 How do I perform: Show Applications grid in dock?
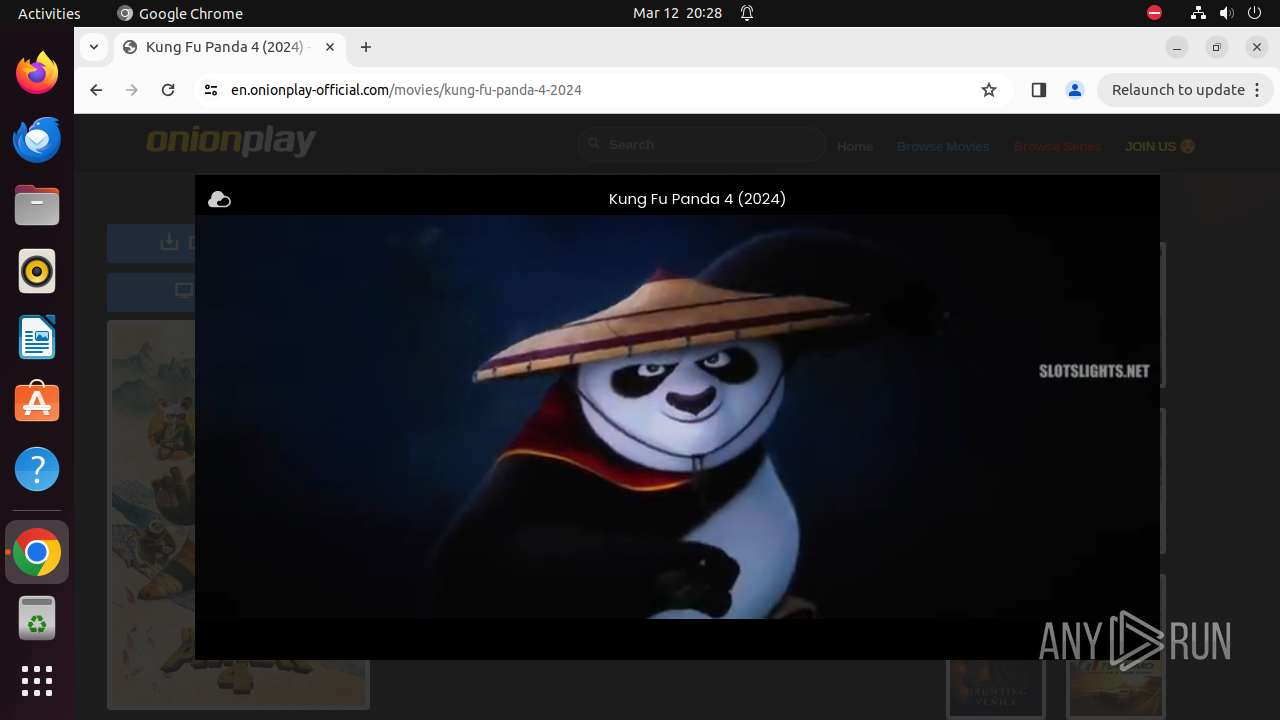tap(37, 681)
